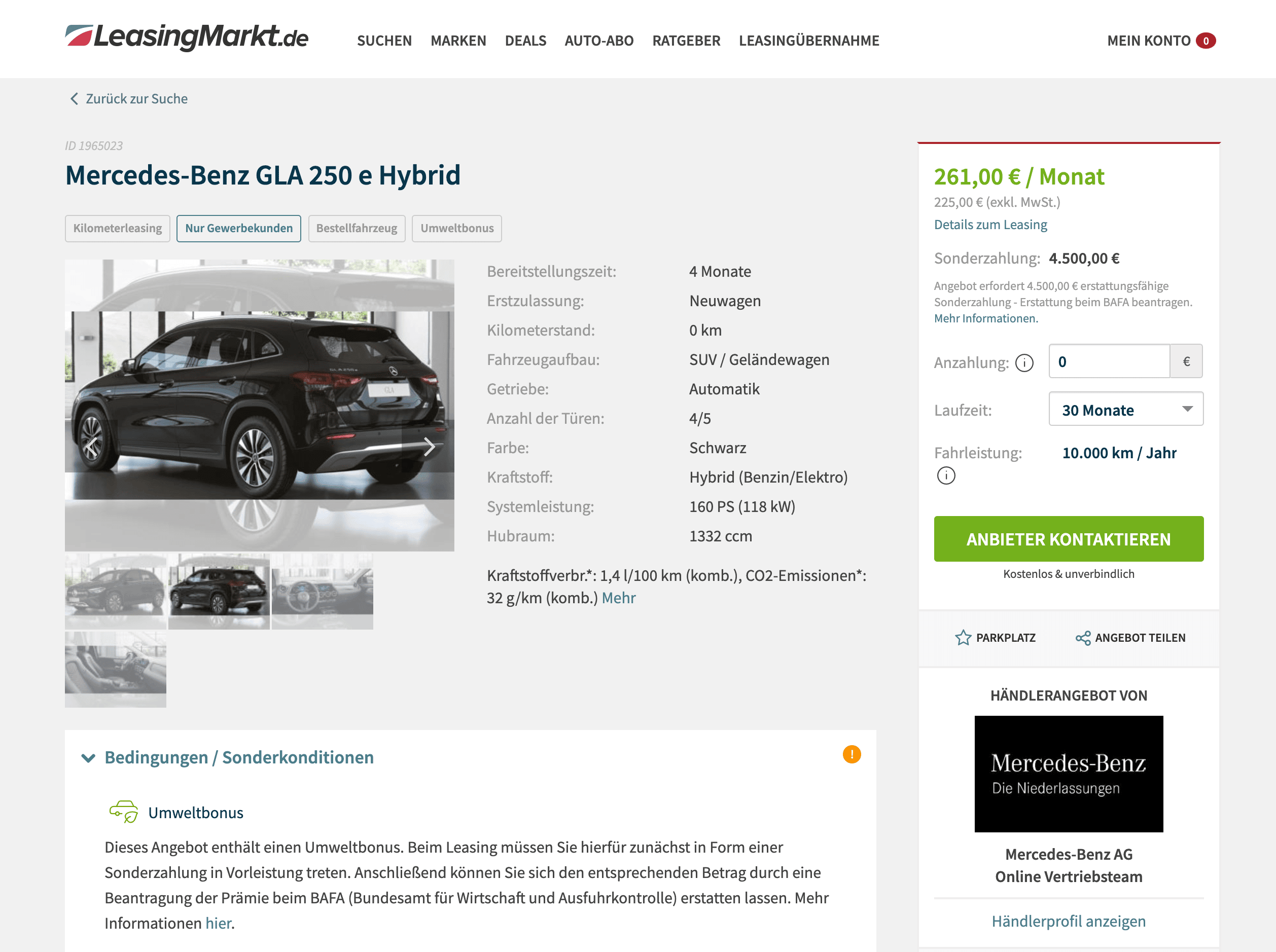This screenshot has width=1276, height=952.
Task: Click the LeasingMarkt.de logo
Action: 187,38
